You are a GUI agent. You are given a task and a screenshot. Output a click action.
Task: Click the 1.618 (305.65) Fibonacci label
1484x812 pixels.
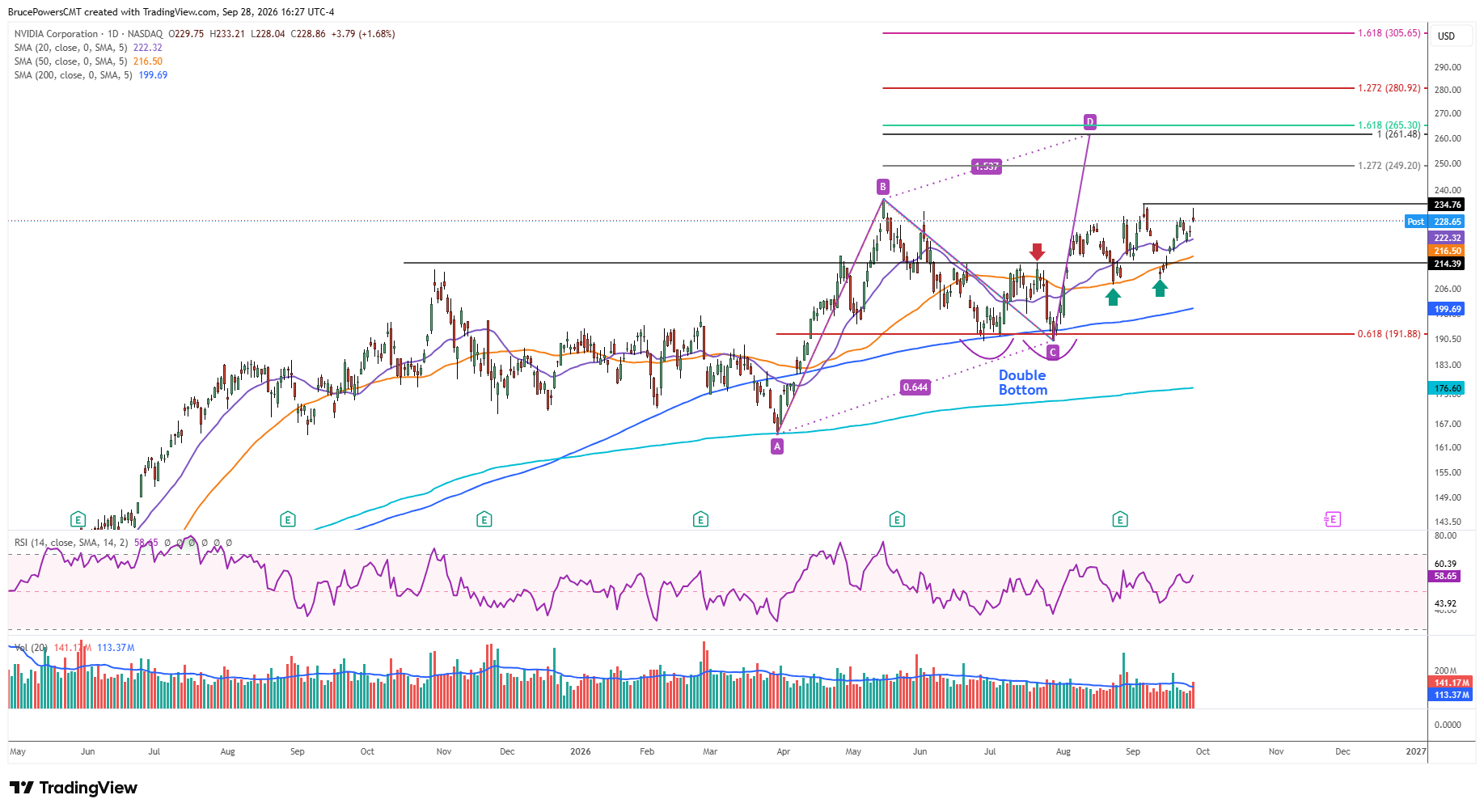pyautogui.click(x=1389, y=33)
